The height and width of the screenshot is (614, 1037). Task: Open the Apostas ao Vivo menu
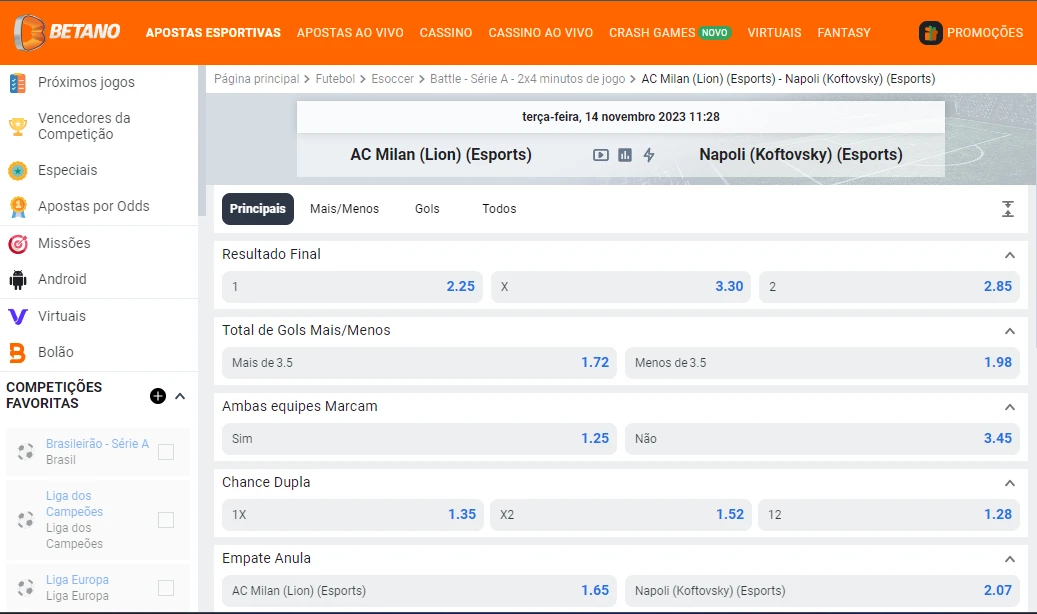point(350,33)
